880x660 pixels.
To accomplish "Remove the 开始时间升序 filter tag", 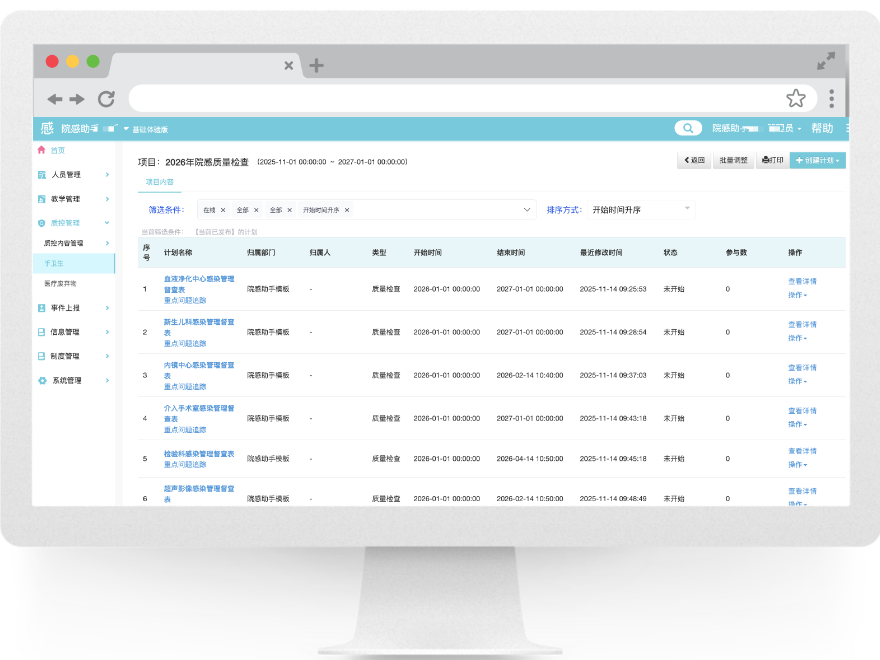I will pos(347,210).
